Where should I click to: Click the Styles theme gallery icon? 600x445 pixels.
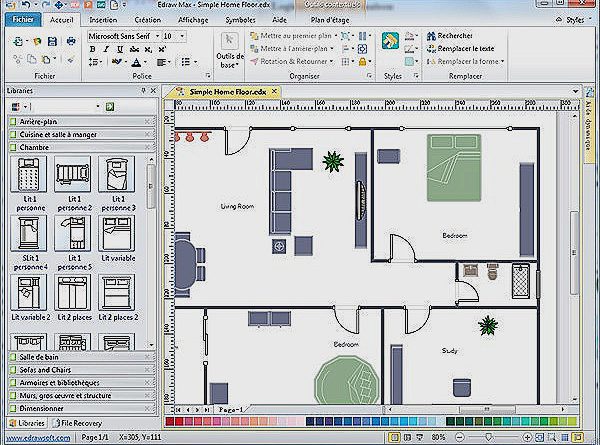(x=391, y=41)
